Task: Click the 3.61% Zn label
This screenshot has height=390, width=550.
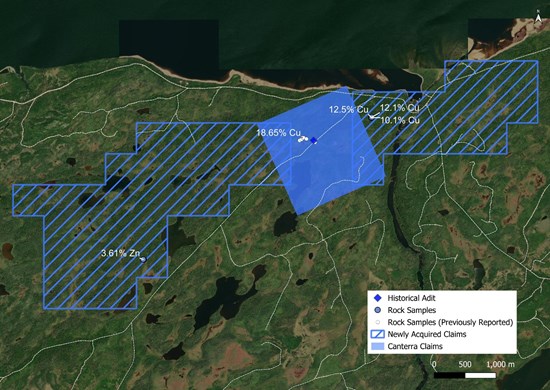Action: 120,253
